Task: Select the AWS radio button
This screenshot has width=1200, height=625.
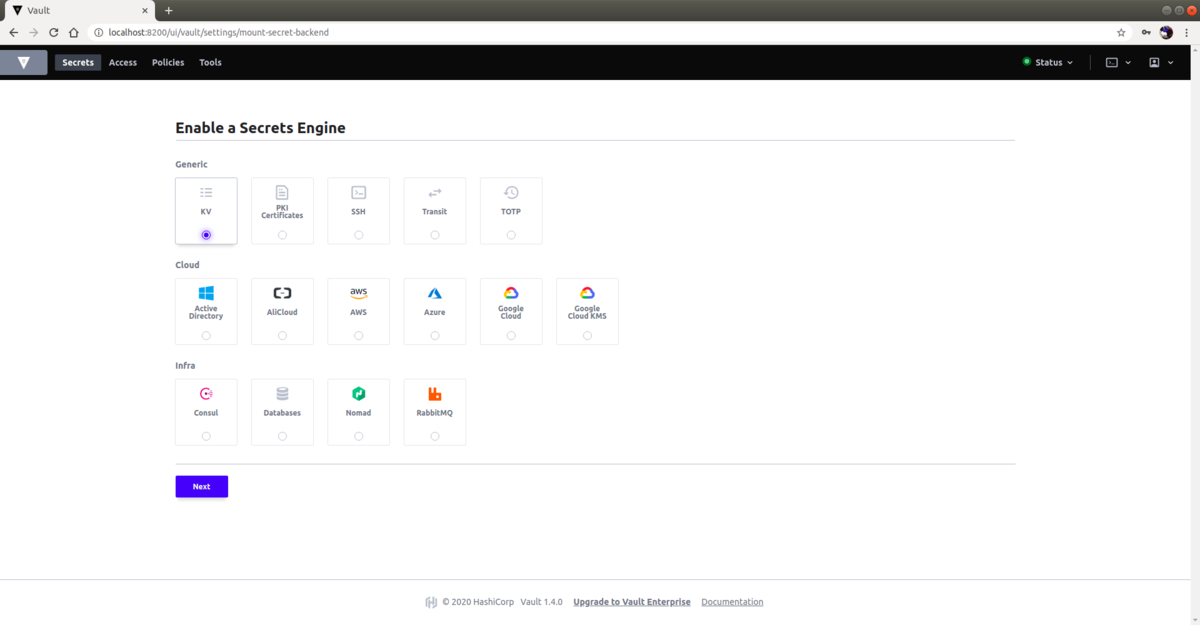Action: pos(358,336)
